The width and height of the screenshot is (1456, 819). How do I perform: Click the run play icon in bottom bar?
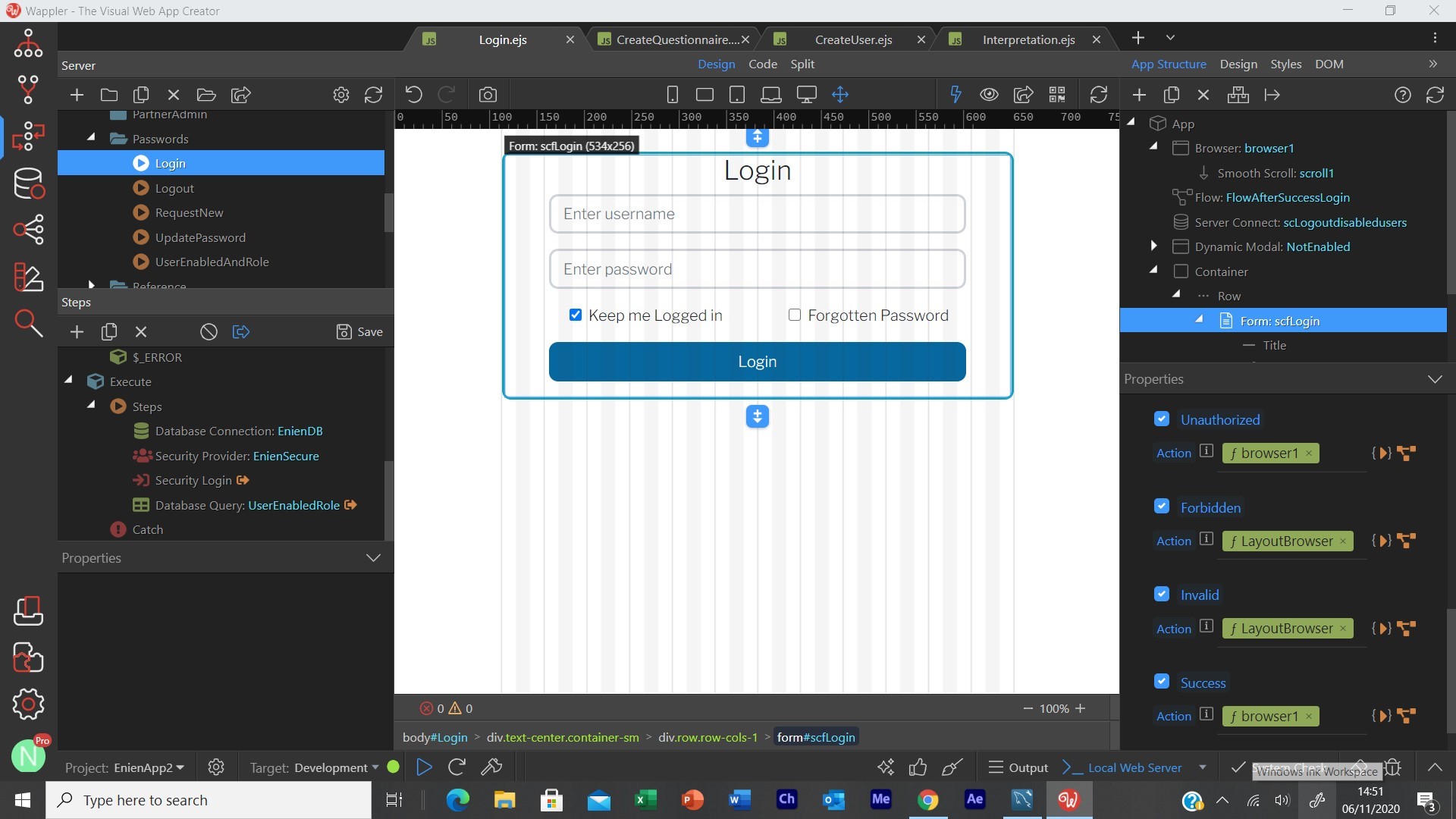(424, 767)
